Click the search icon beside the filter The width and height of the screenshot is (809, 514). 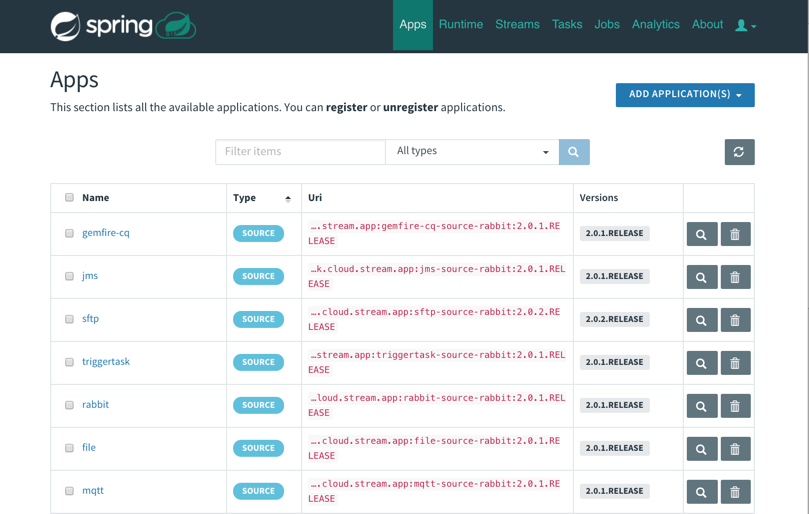(x=574, y=152)
